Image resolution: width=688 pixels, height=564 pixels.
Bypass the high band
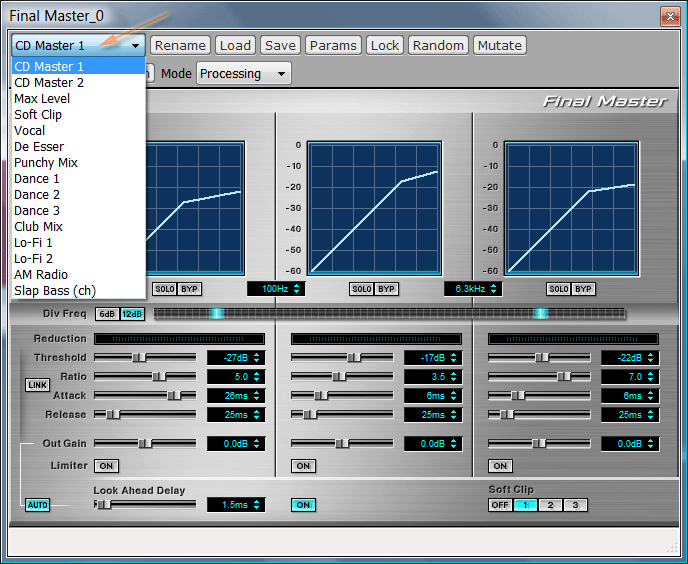(x=583, y=289)
